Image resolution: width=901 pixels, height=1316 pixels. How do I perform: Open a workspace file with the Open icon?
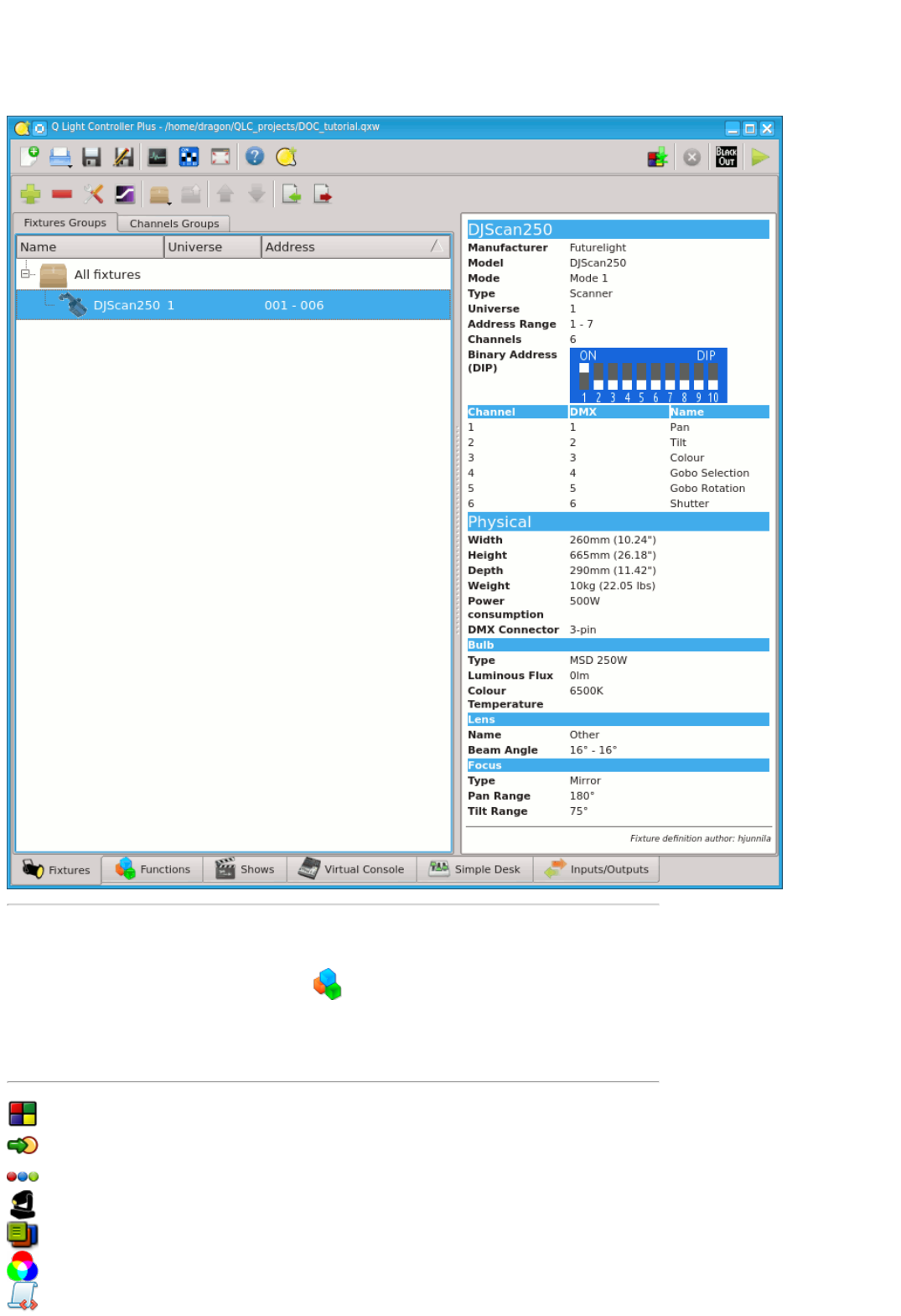60,157
